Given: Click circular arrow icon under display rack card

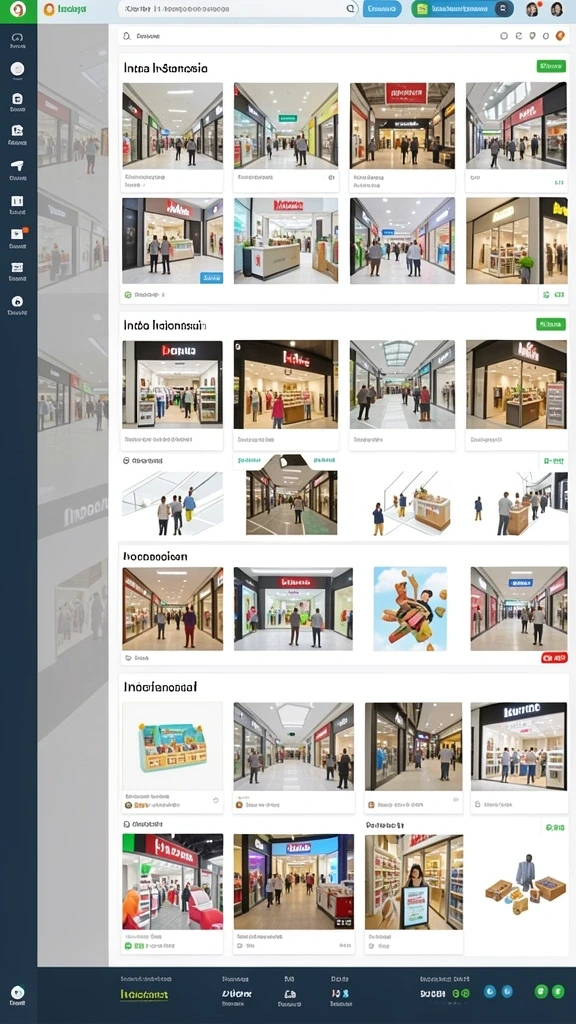Looking at the screenshot, I should 216,801.
